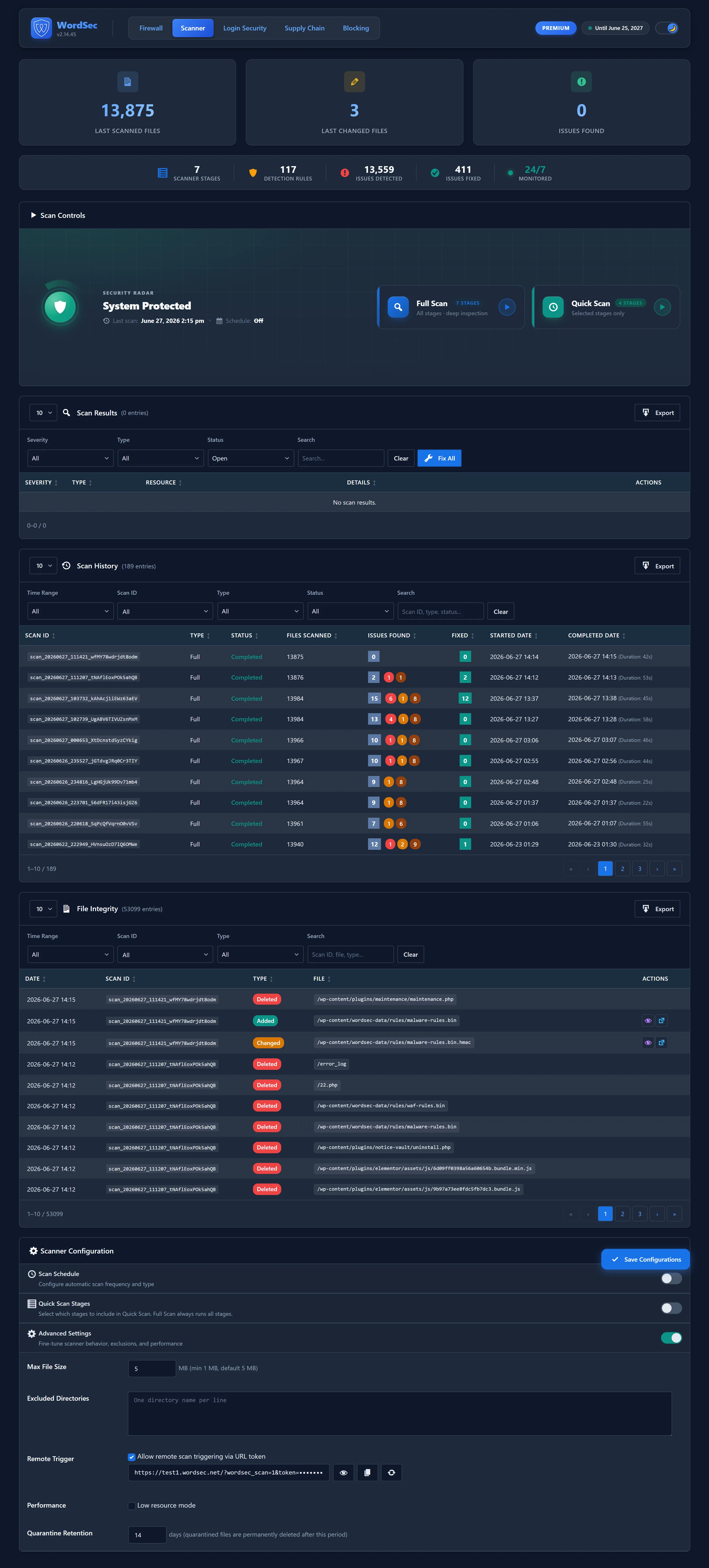Screen dimensions: 709x1568
Task: Click the File Integrity document icon
Action: [x=66, y=909]
